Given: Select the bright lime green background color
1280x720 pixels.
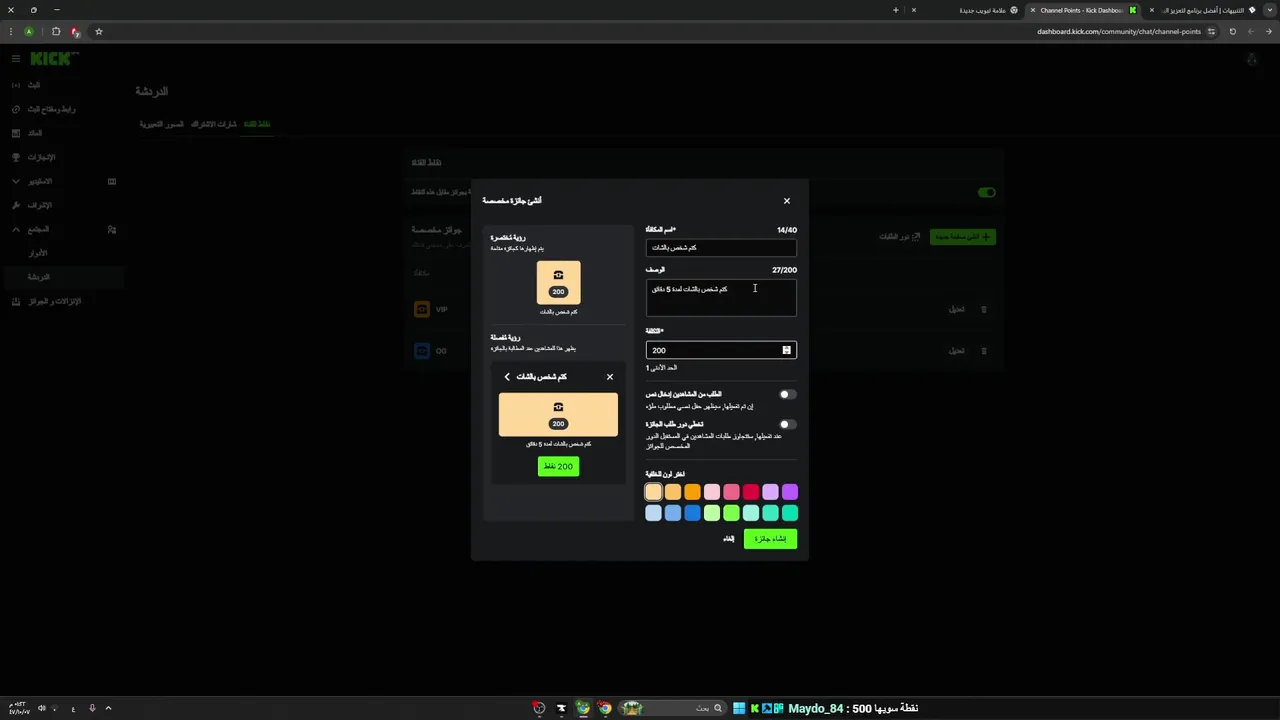Looking at the screenshot, I should (x=731, y=513).
